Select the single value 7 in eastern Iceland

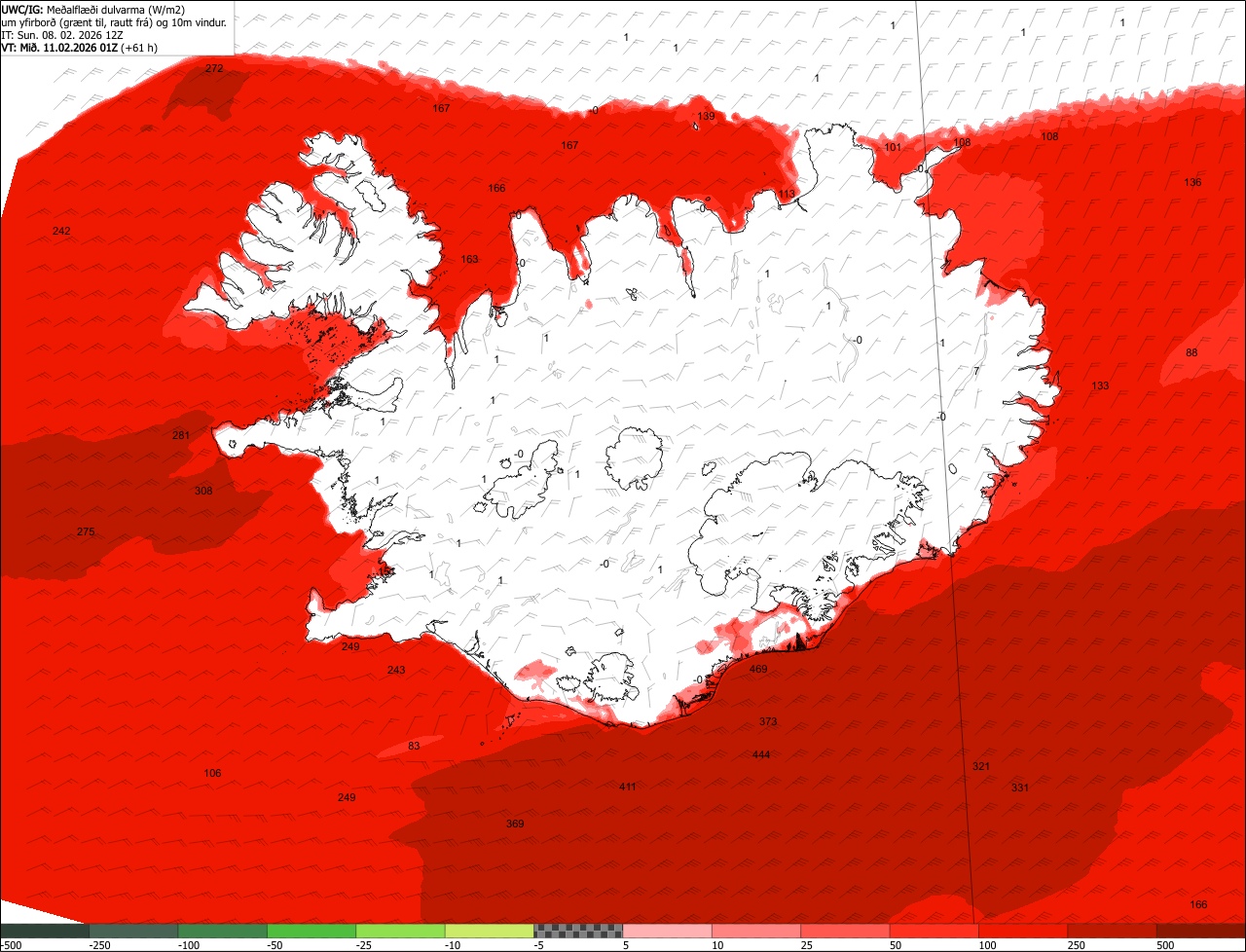tap(975, 371)
